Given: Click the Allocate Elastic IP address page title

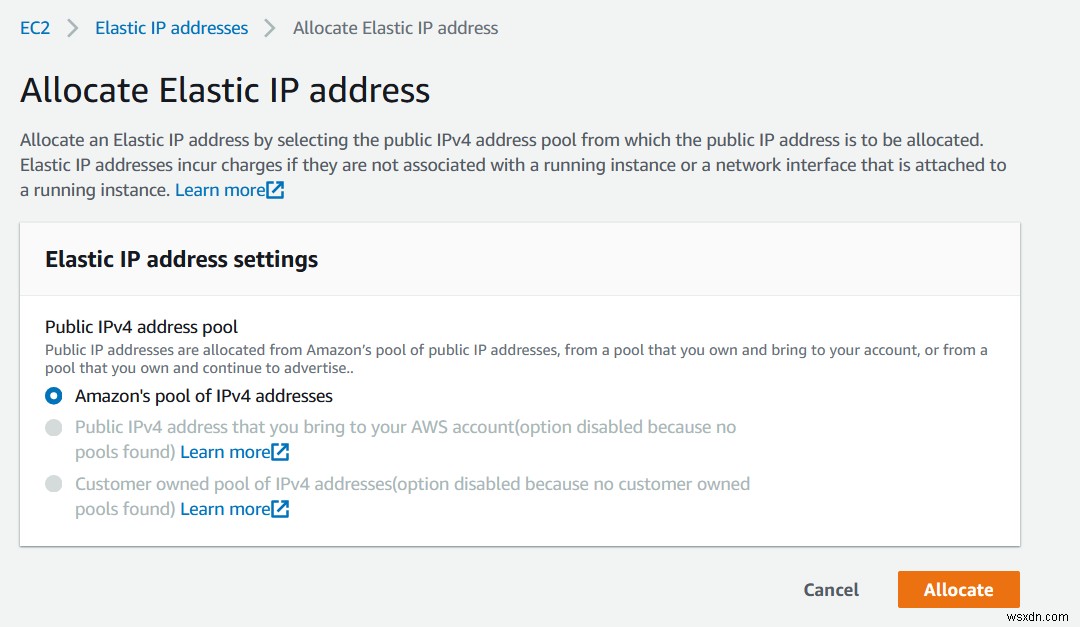Looking at the screenshot, I should point(224,90).
